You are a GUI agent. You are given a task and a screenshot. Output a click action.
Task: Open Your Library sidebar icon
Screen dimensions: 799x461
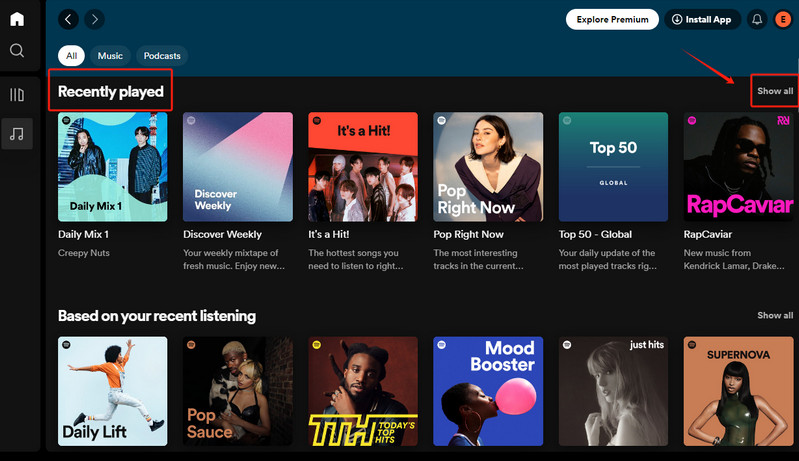pyautogui.click(x=17, y=95)
